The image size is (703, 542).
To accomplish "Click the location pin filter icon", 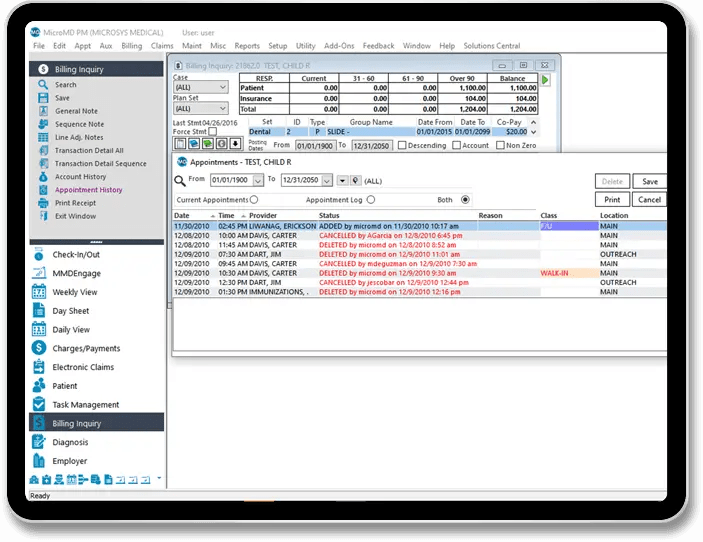I will (x=356, y=180).
